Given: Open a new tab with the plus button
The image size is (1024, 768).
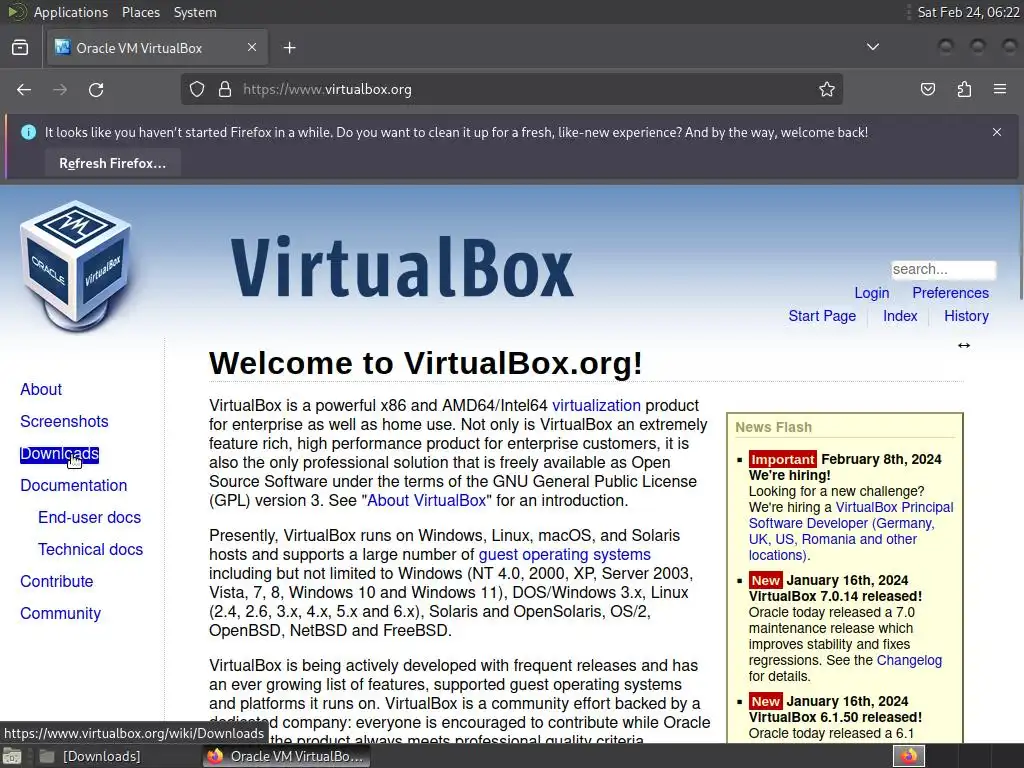Looking at the screenshot, I should 289,48.
